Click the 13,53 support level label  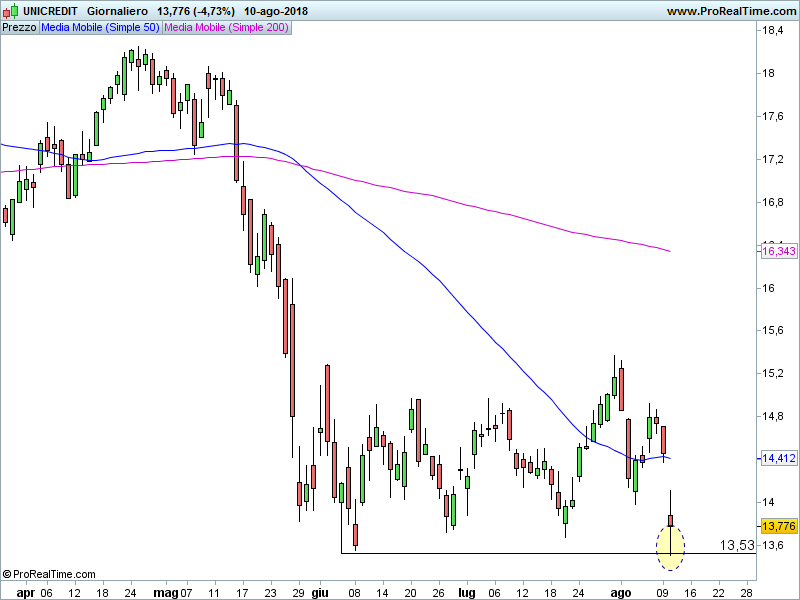[x=737, y=545]
